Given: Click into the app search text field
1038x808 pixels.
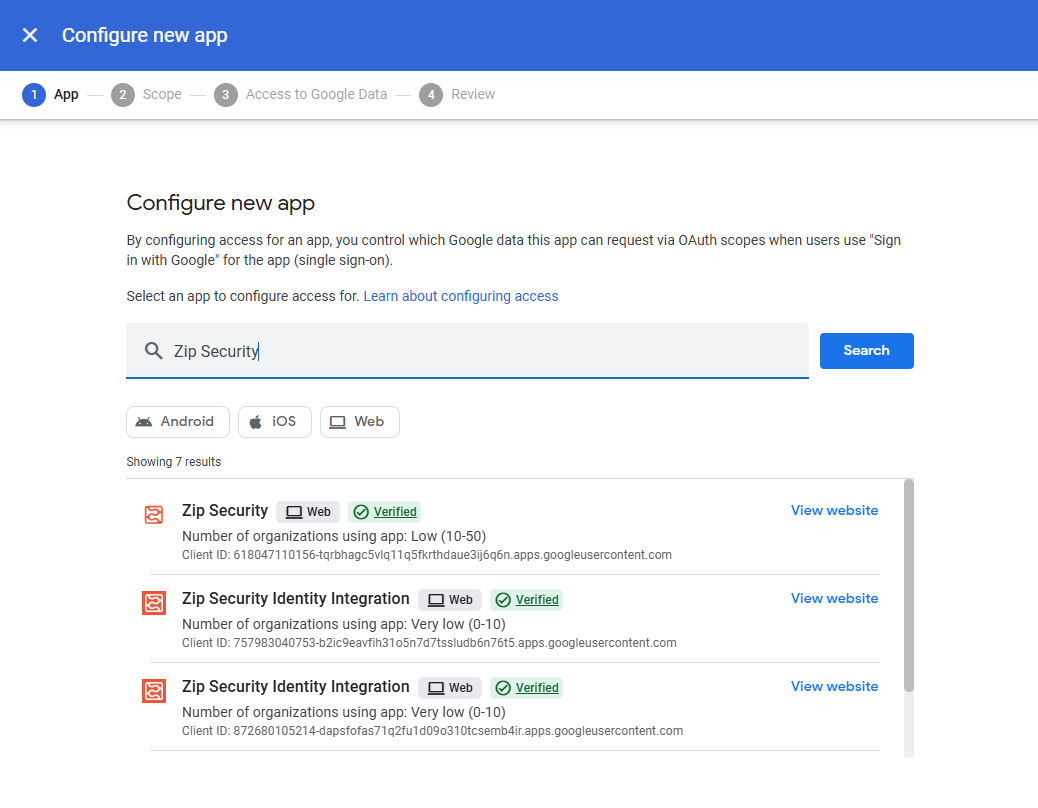Looking at the screenshot, I should coord(480,351).
